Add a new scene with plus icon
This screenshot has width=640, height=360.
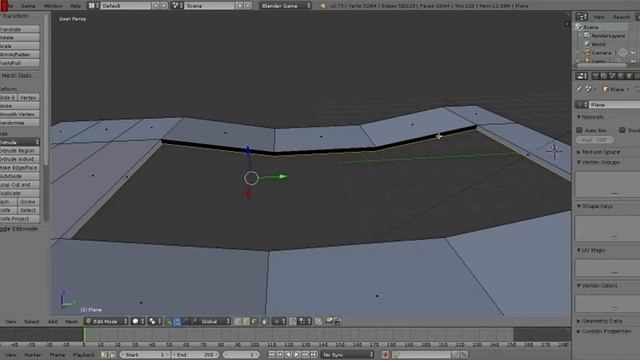pyautogui.click(x=239, y=6)
